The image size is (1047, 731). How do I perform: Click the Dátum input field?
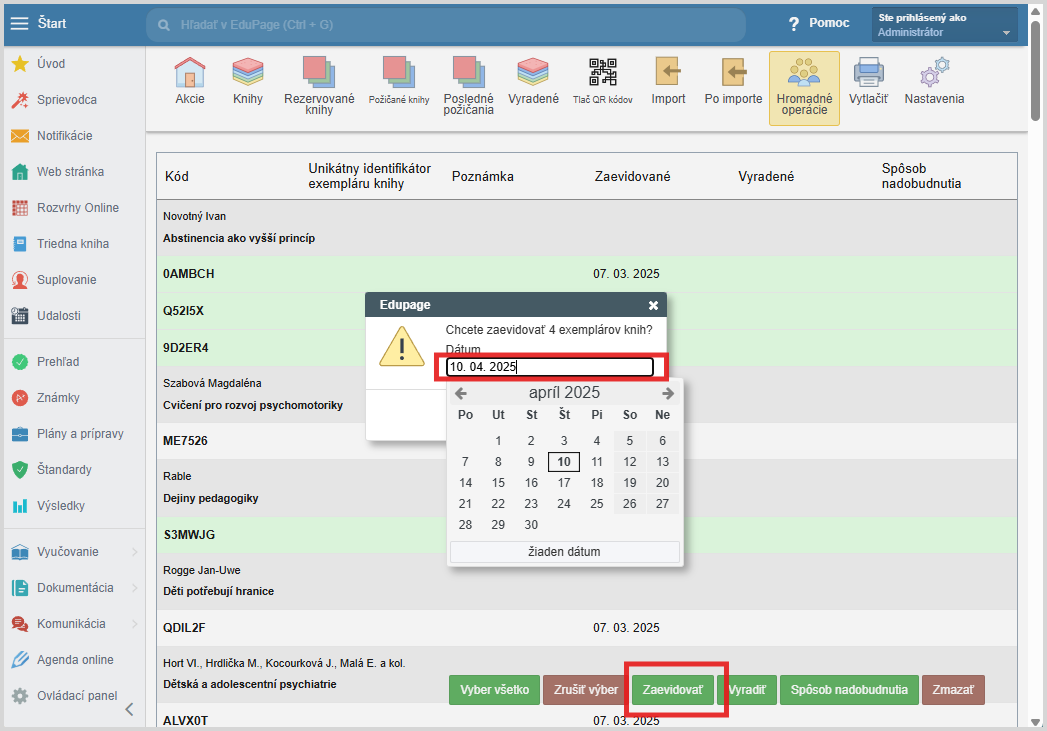point(549,367)
